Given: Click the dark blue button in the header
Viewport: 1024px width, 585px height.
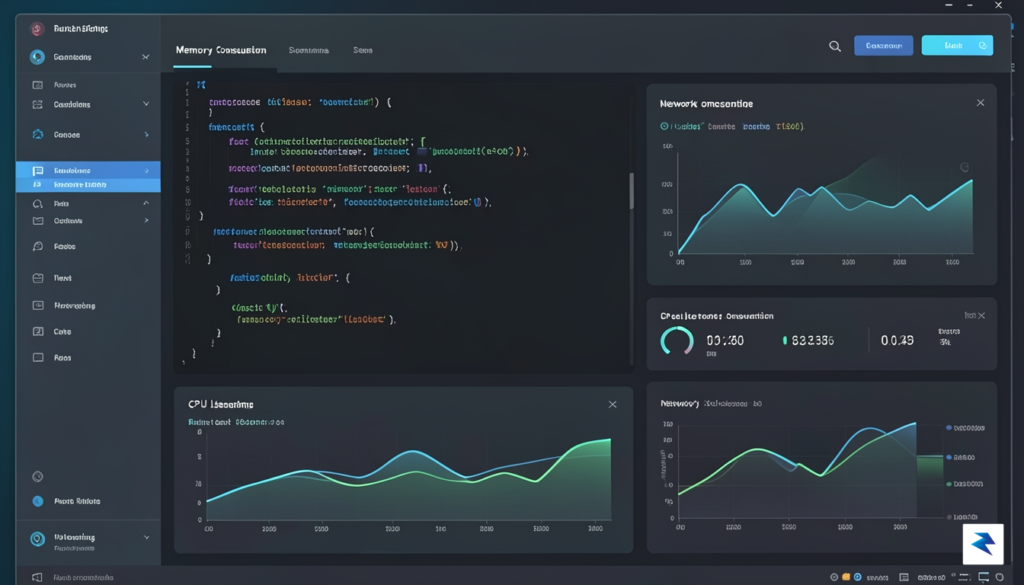Looking at the screenshot, I should 884,46.
